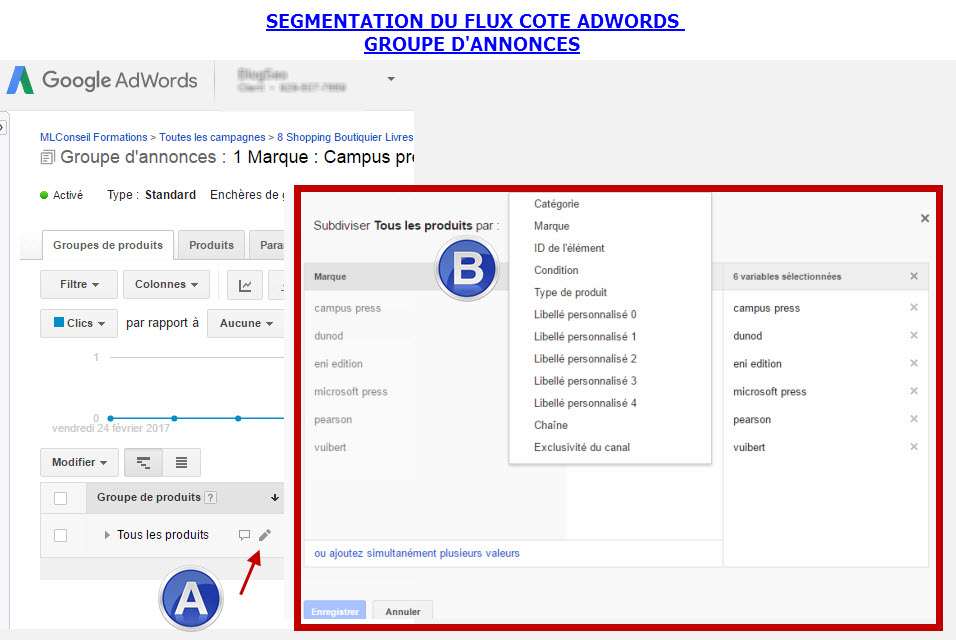Click the Groupe d'annonces page icon
The height and width of the screenshot is (640, 956).
pyautogui.click(x=48, y=157)
